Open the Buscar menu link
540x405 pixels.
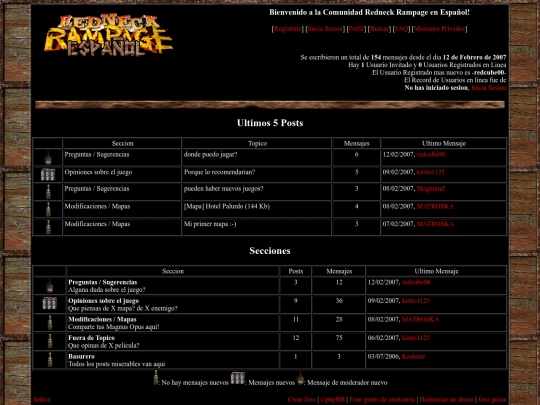(379, 29)
